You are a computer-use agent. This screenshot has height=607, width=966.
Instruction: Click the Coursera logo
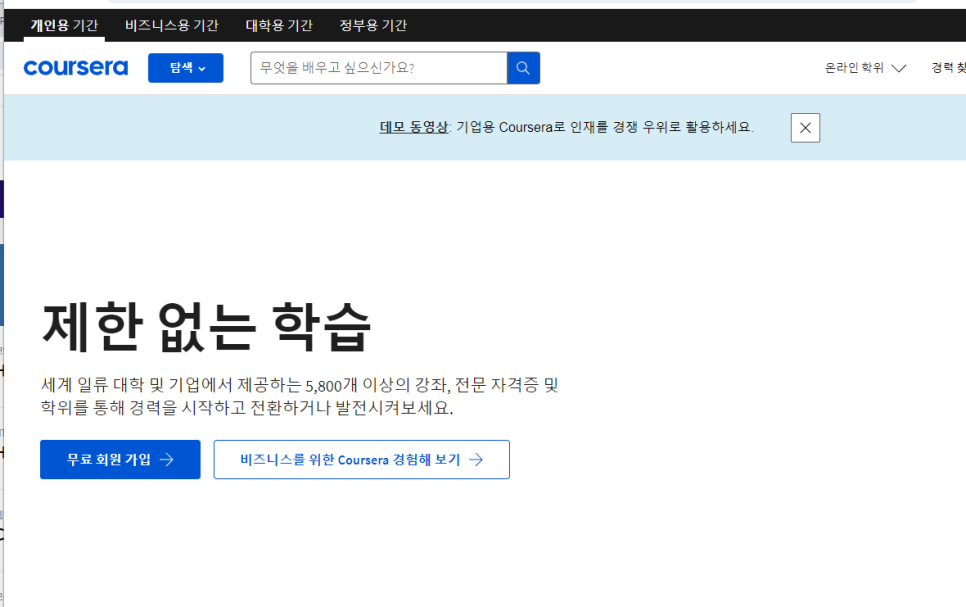pyautogui.click(x=76, y=67)
